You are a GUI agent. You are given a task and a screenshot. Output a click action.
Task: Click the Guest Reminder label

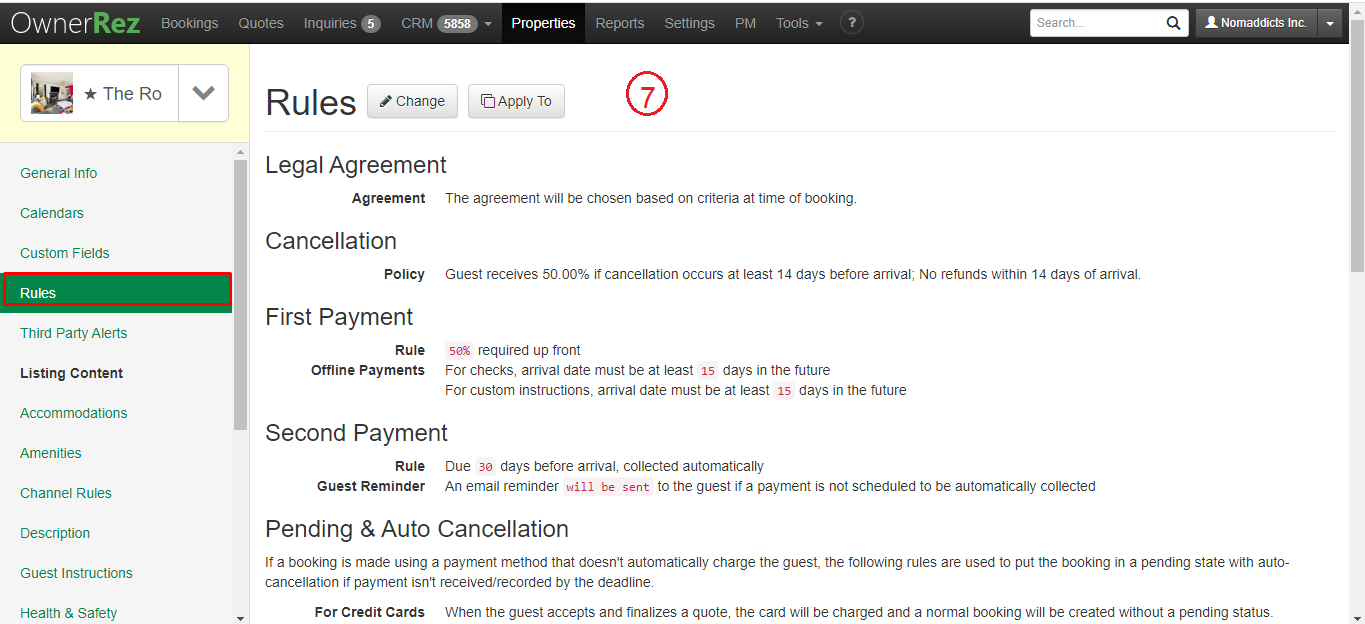click(371, 486)
